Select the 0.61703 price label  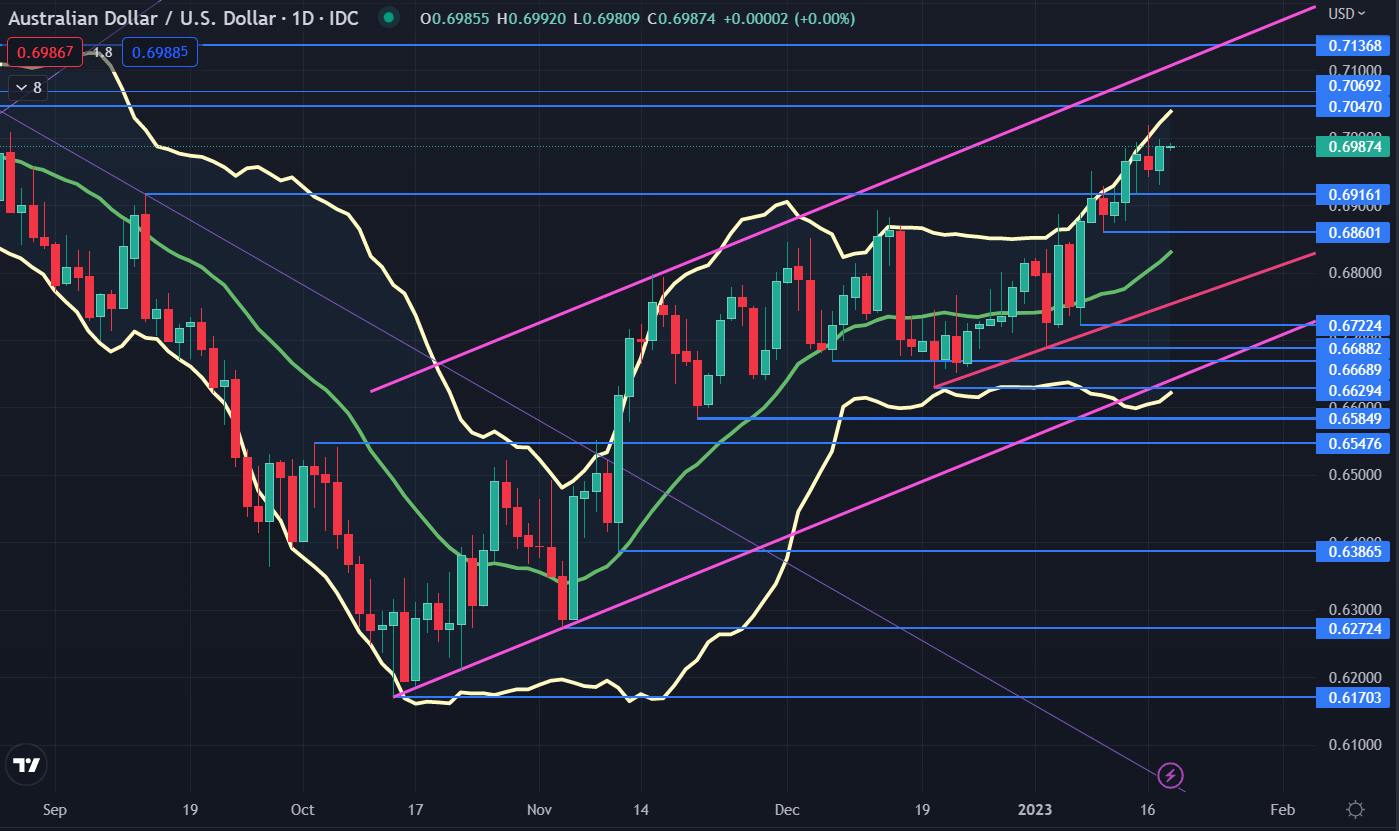point(1355,697)
